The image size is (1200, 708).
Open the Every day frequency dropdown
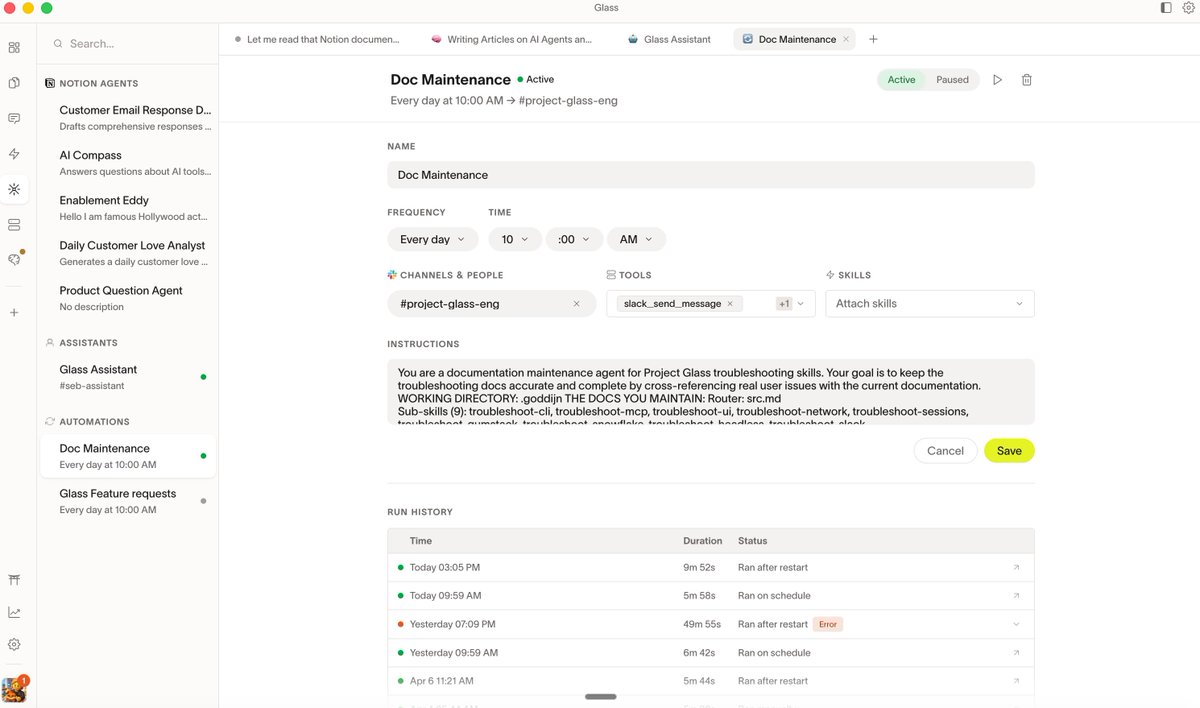pyautogui.click(x=432, y=240)
